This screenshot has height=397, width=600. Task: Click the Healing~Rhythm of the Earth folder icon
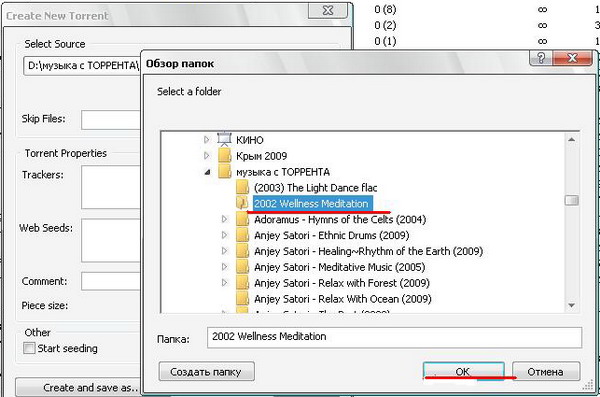tap(243, 251)
